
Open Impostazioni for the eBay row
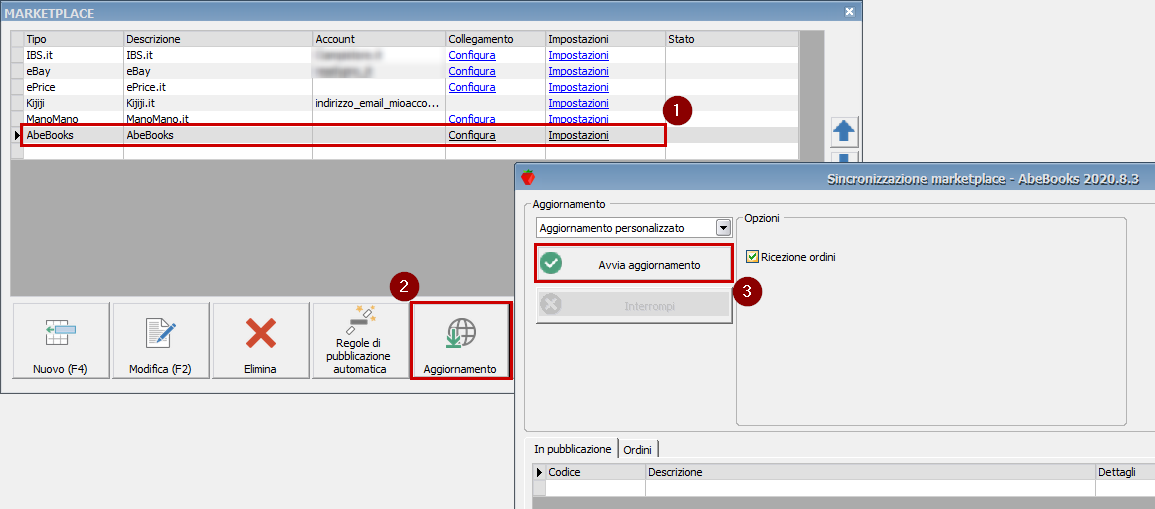578,71
